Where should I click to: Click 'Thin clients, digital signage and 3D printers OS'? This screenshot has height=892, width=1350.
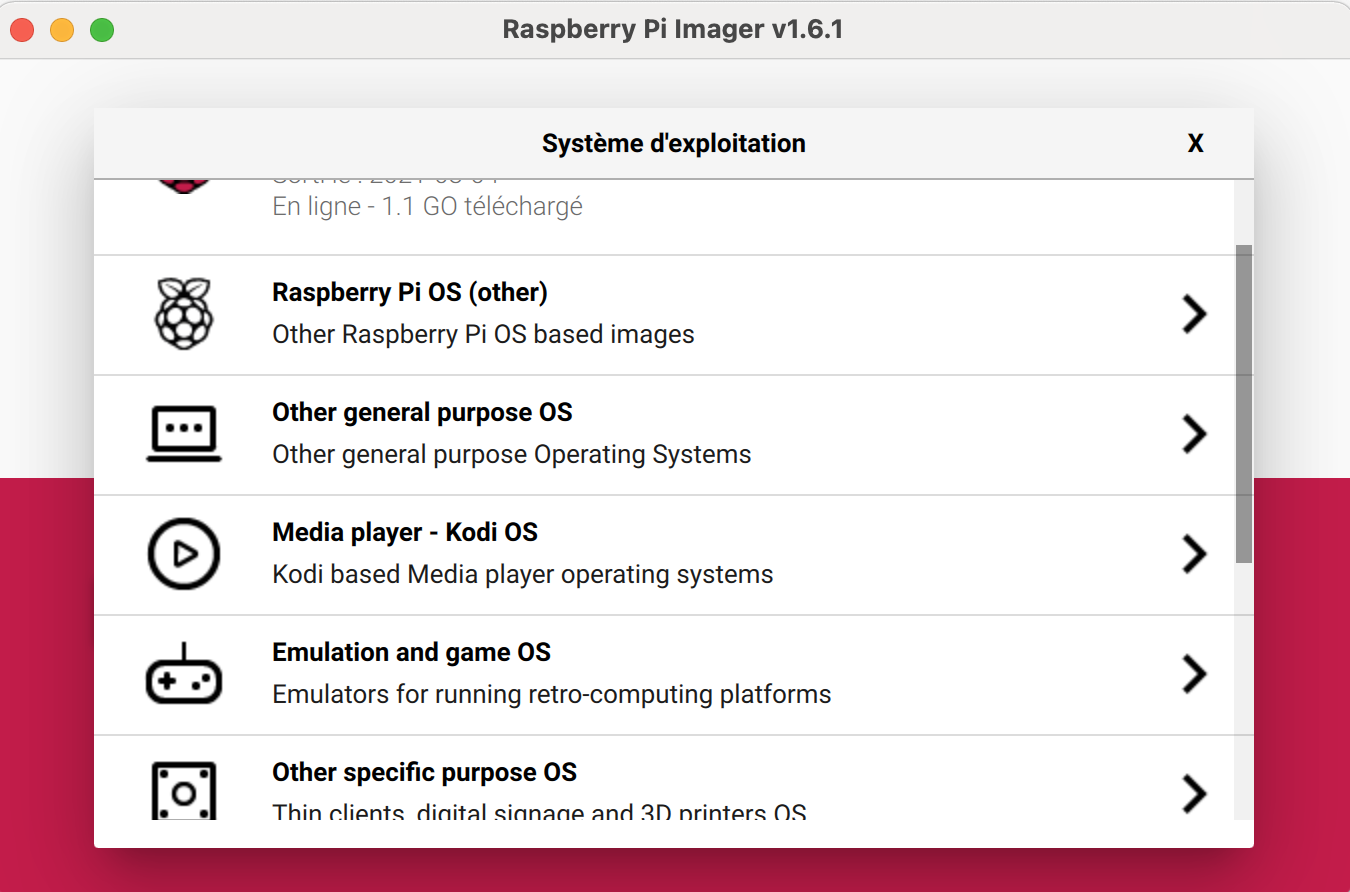[539, 812]
